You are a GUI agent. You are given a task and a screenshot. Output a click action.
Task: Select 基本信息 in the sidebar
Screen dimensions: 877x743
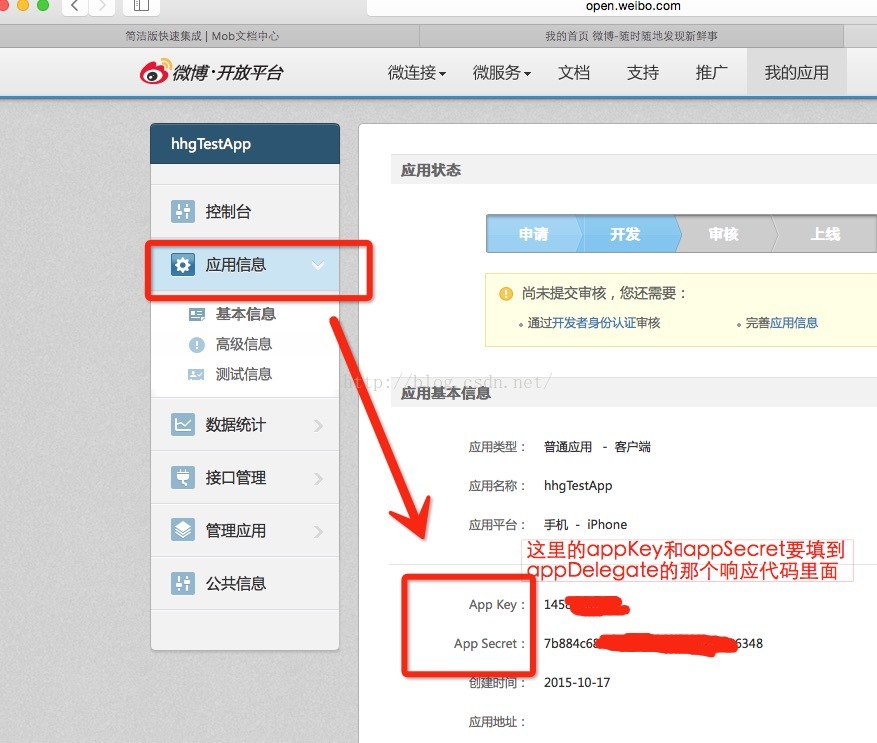[246, 314]
